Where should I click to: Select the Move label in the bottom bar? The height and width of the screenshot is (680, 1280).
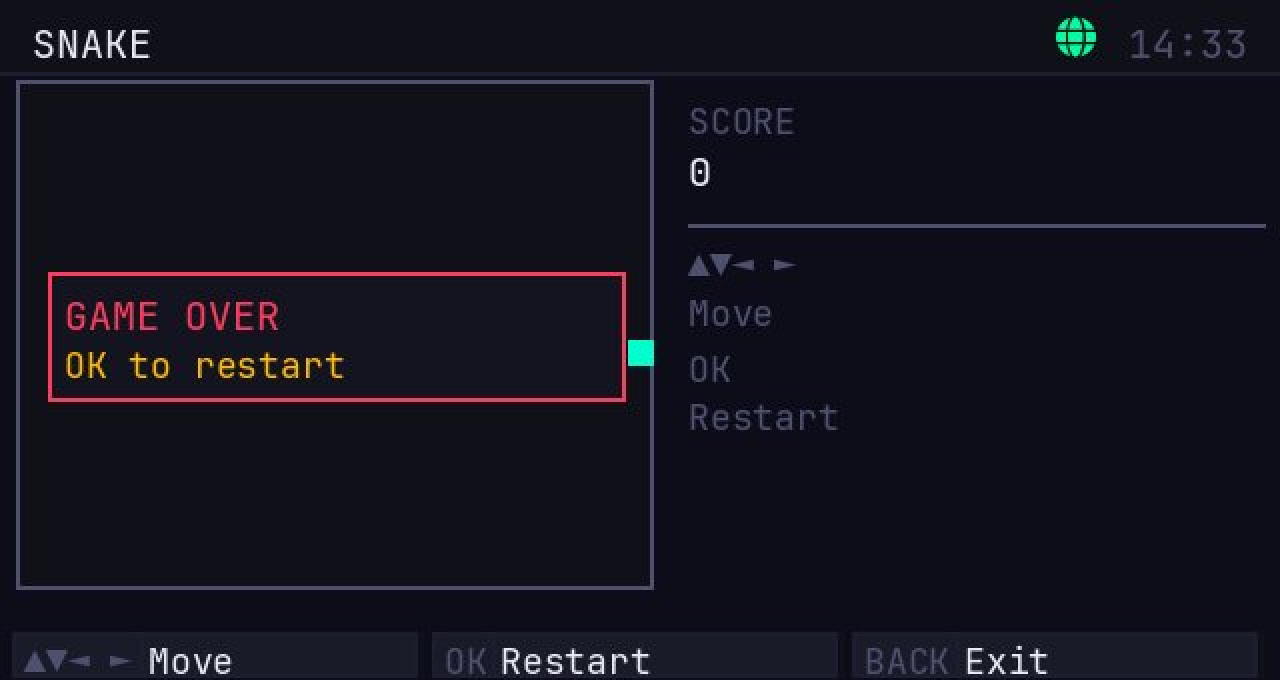tap(191, 662)
